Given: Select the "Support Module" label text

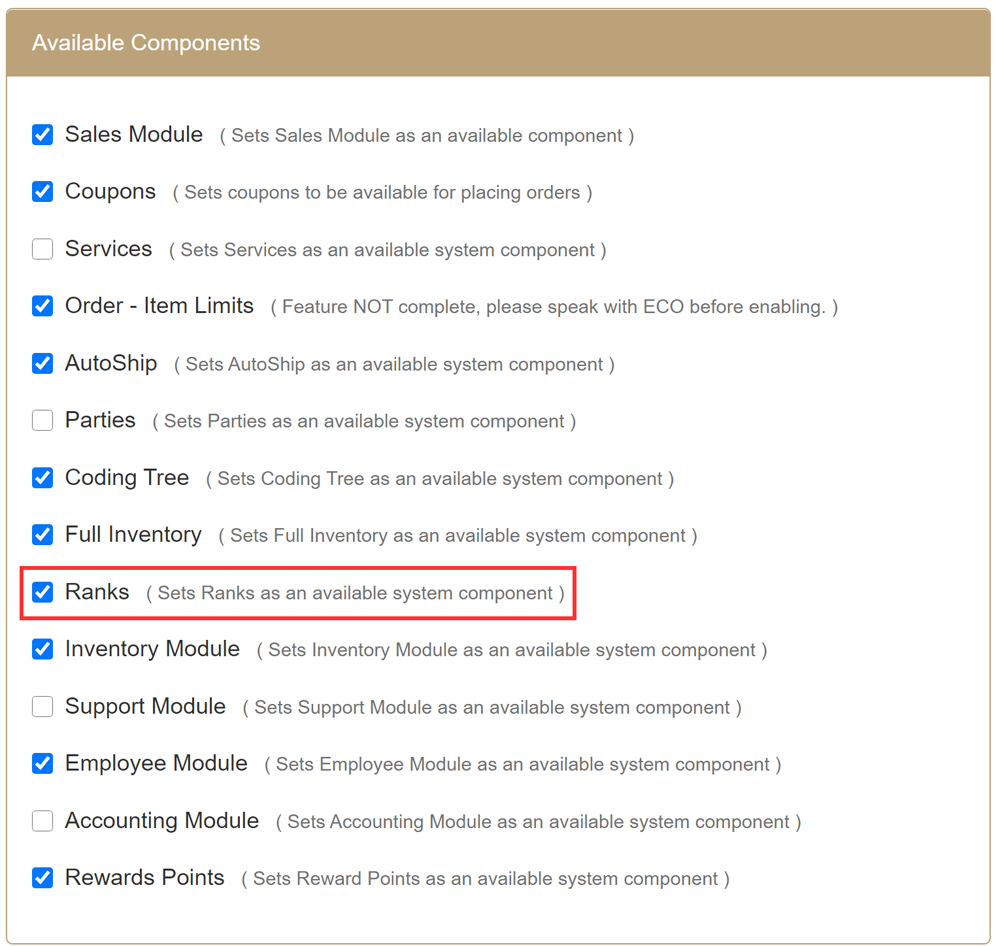Looking at the screenshot, I should click(x=145, y=707).
